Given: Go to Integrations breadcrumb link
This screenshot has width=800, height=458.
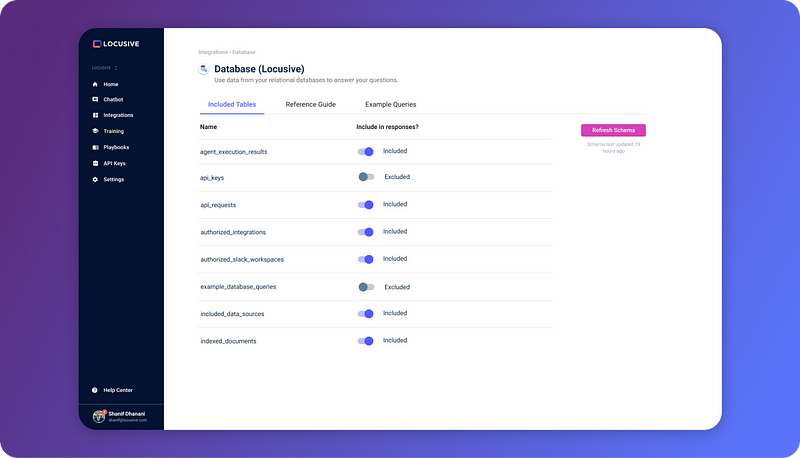Looking at the screenshot, I should pos(213,52).
